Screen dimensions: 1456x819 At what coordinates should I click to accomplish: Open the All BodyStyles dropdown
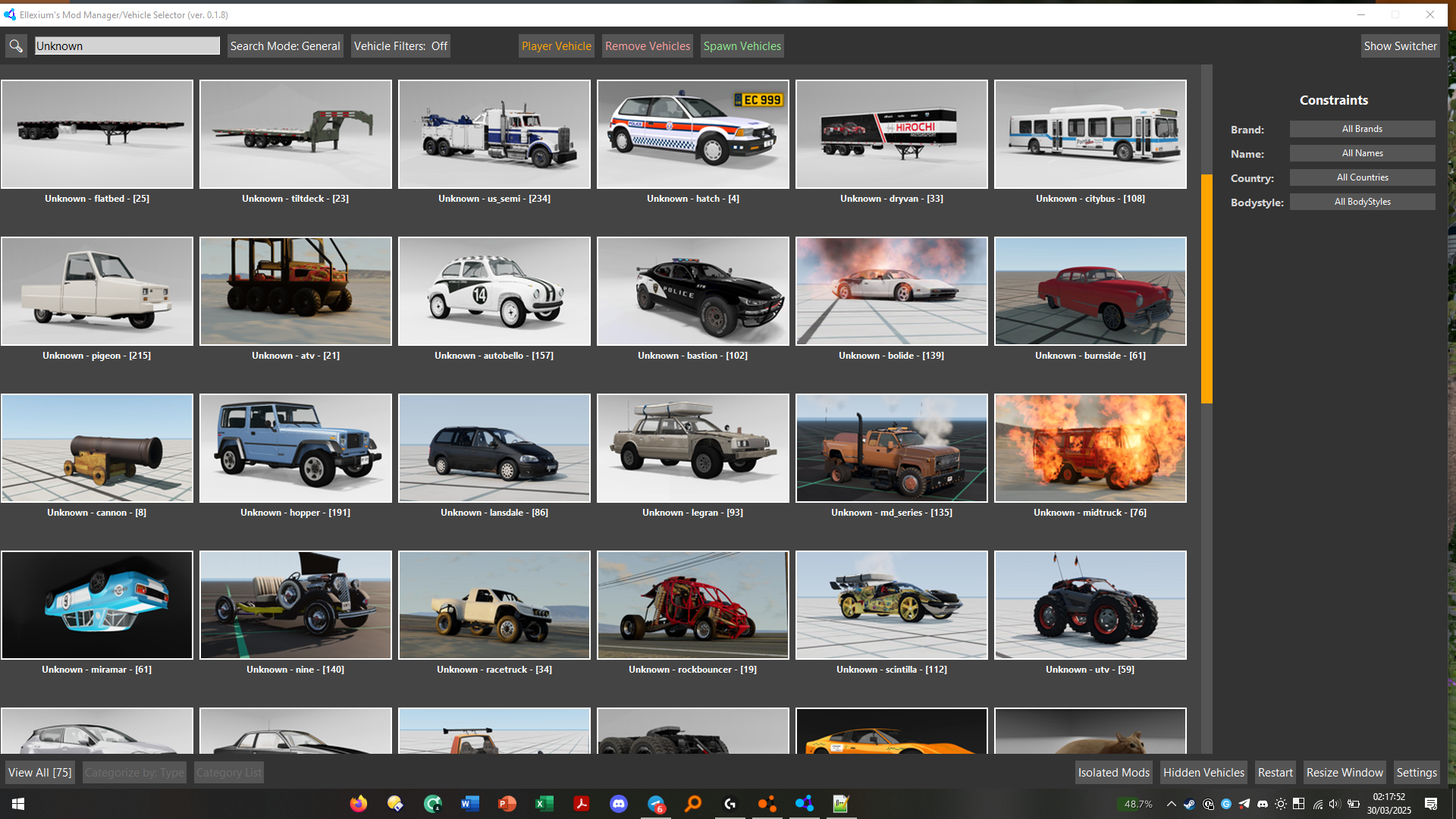[x=1362, y=202]
